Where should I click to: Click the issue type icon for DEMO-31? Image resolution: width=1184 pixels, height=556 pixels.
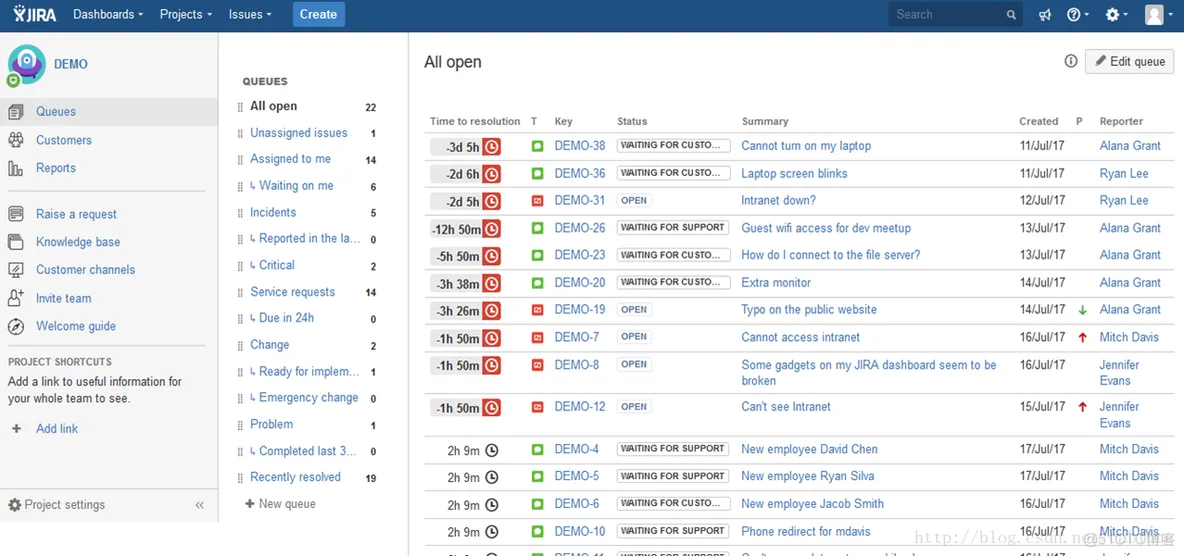point(537,201)
